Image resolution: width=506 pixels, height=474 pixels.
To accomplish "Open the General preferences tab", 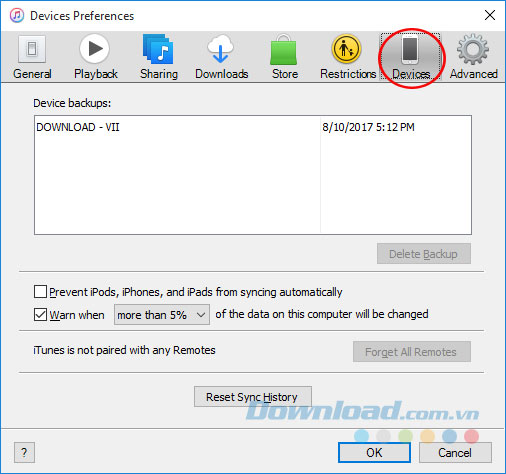I will tap(32, 57).
